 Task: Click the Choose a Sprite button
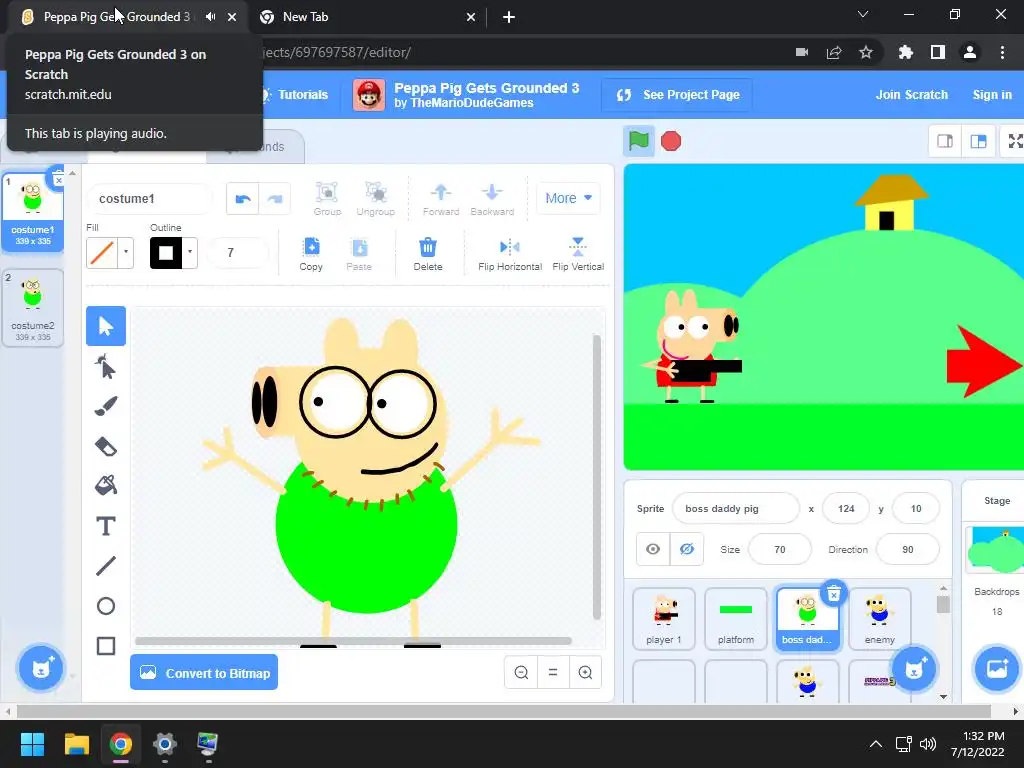tap(914, 668)
